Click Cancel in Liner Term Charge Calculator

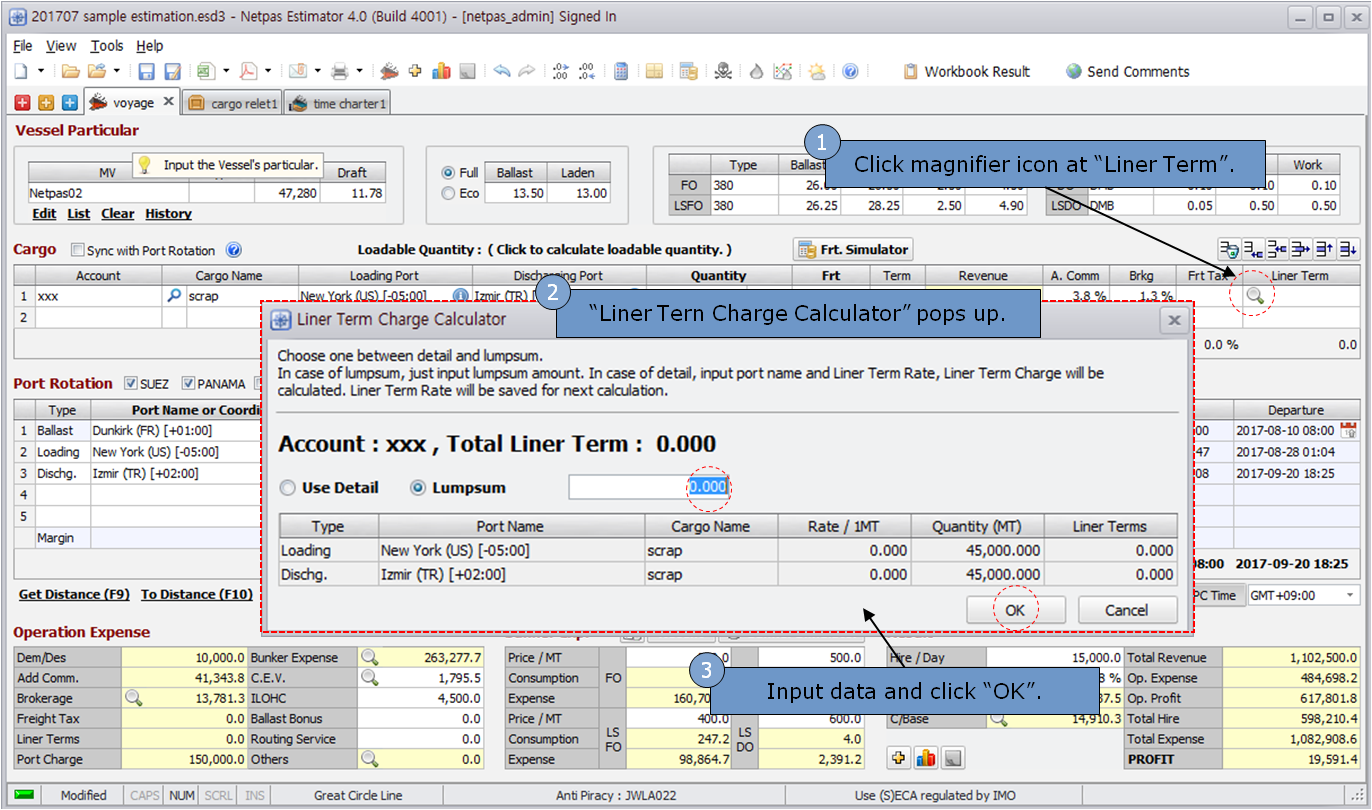(1127, 610)
